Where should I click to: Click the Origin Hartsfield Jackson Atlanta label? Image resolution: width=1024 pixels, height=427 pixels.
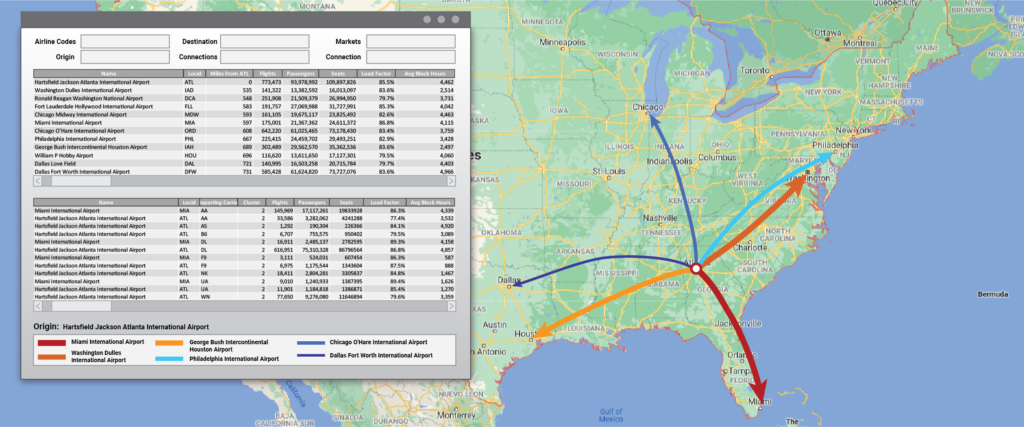pos(121,326)
